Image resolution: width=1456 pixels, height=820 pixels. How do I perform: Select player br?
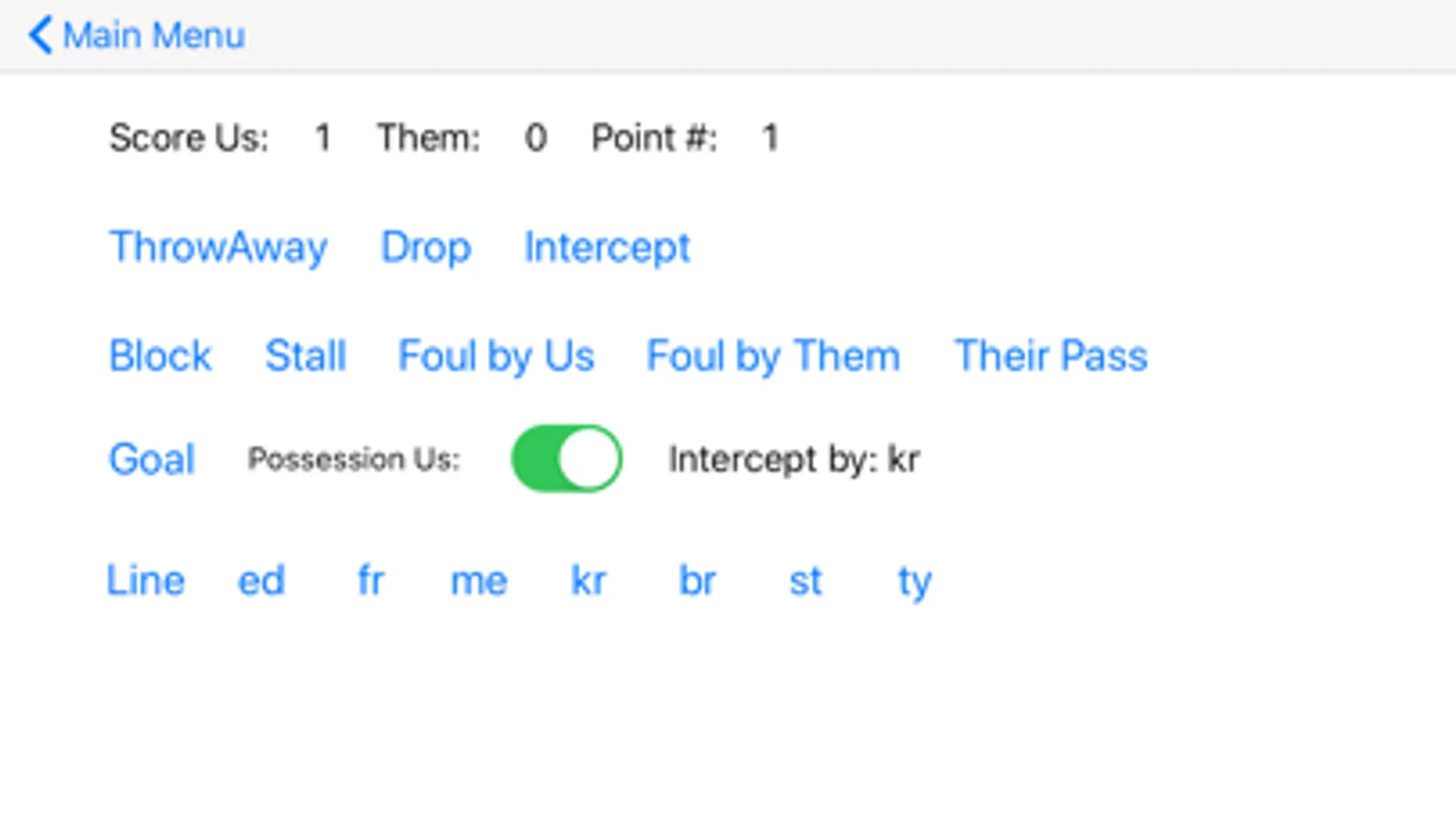click(x=697, y=580)
